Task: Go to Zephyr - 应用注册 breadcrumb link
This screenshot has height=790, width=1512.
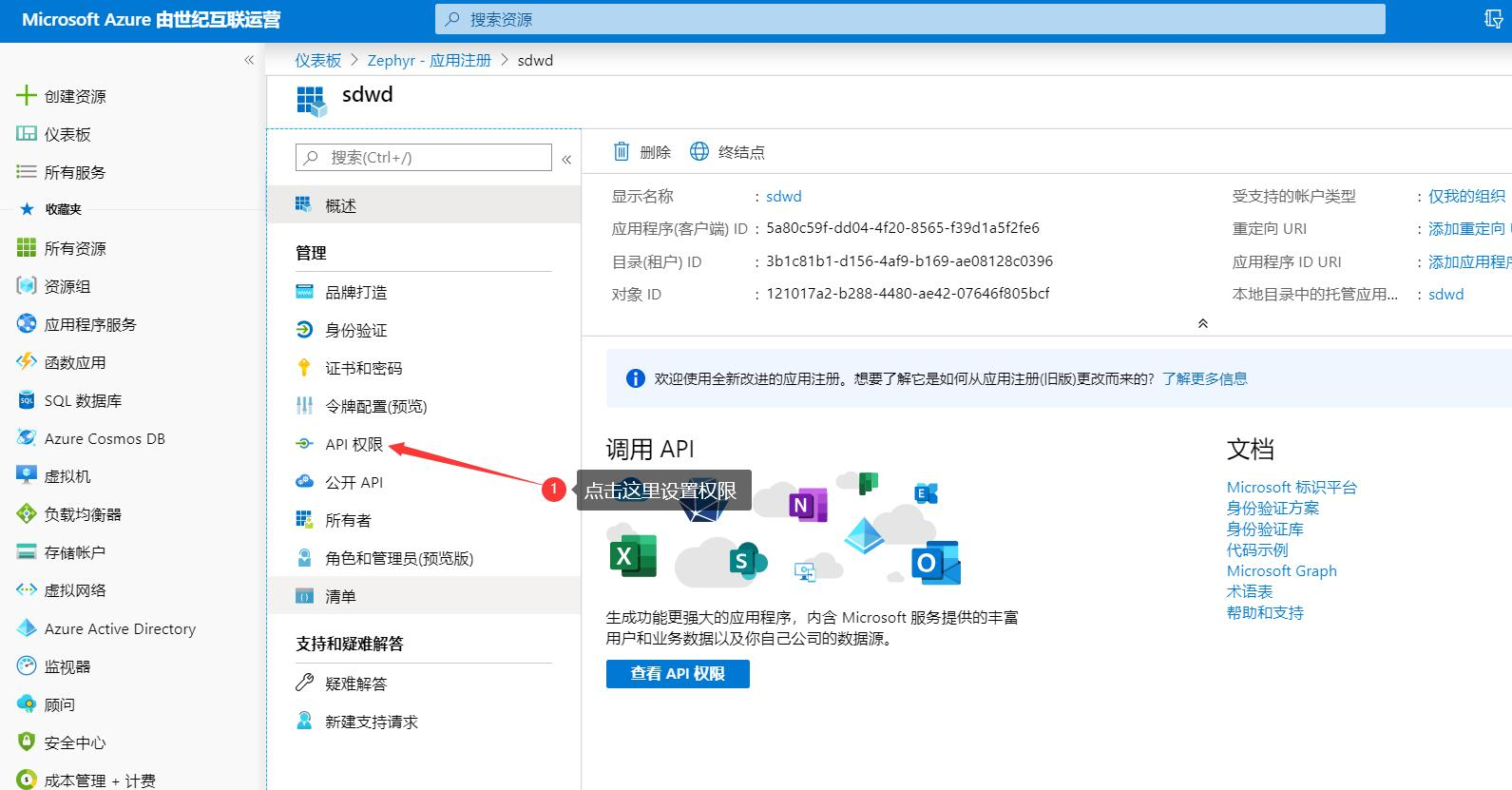Action: (x=429, y=60)
